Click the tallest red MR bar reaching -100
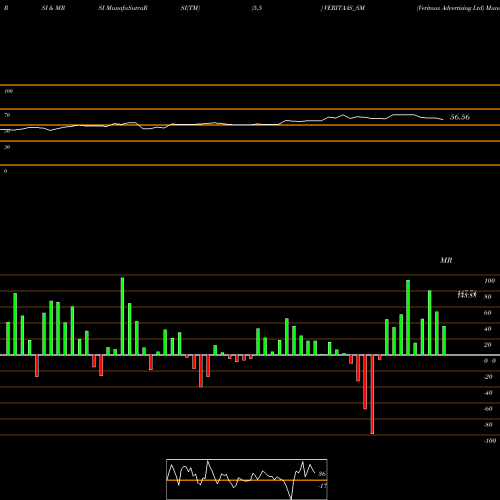The image size is (500, 500). pos(372,394)
